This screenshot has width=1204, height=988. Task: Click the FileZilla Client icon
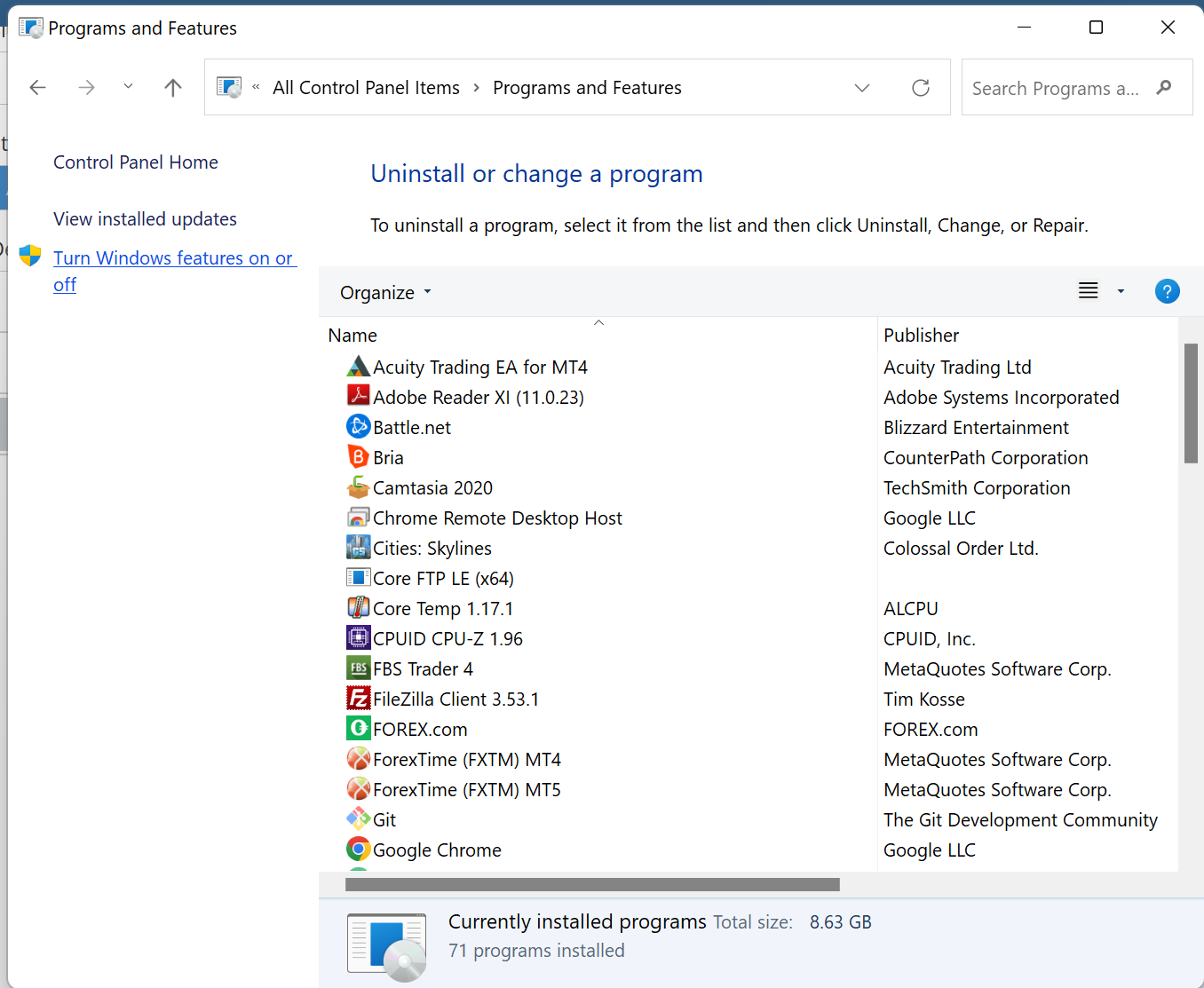click(x=358, y=699)
